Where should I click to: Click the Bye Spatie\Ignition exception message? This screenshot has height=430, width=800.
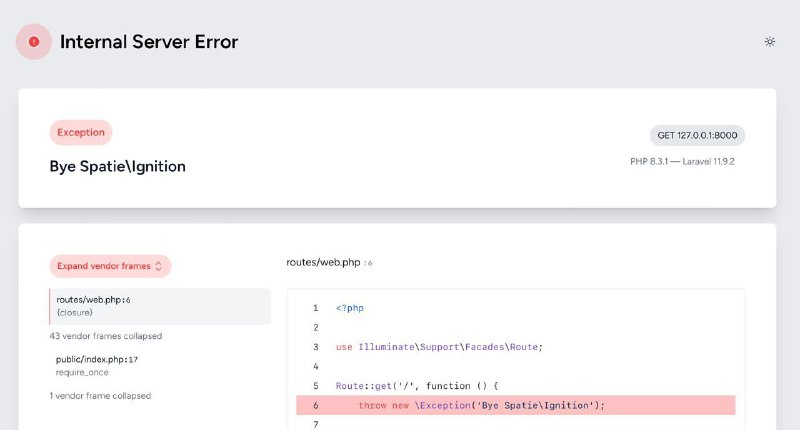[x=117, y=166]
